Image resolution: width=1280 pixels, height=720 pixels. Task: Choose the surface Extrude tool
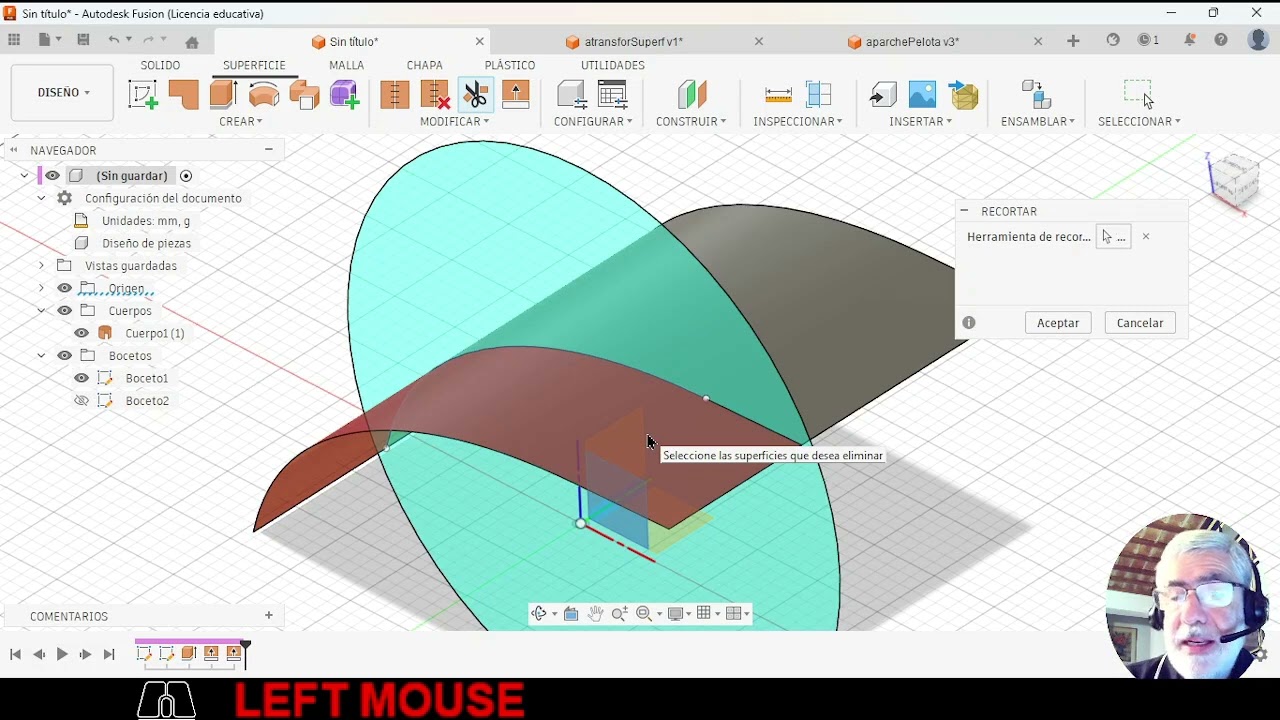tap(222, 95)
